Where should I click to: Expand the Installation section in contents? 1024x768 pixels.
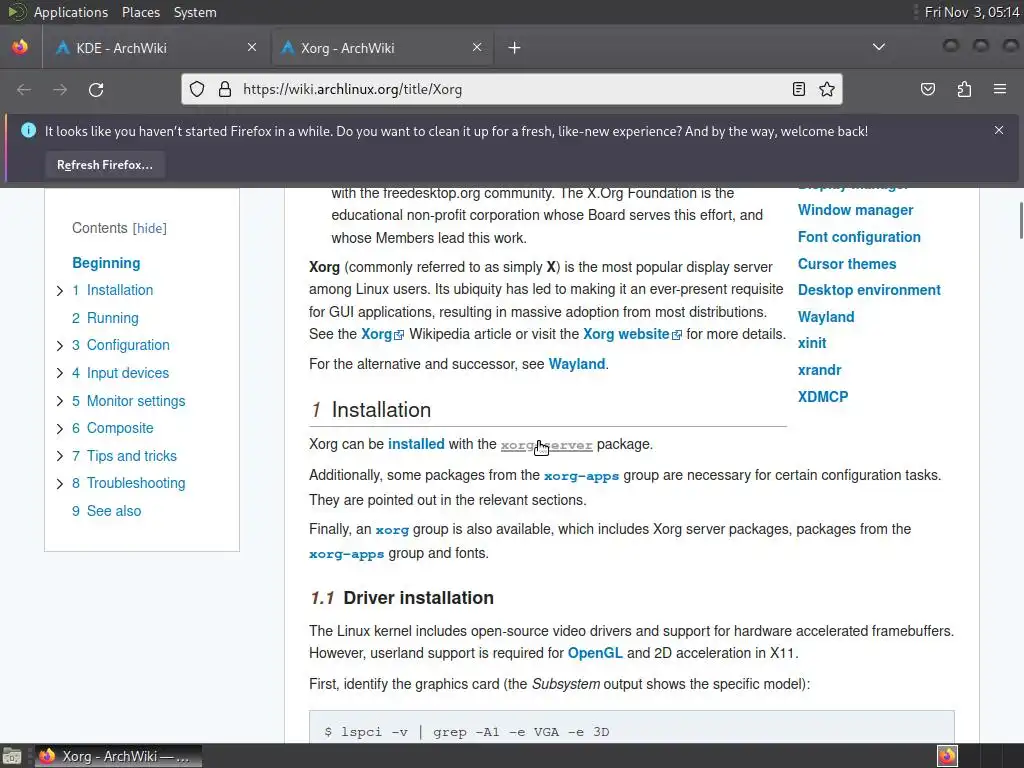click(x=59, y=291)
